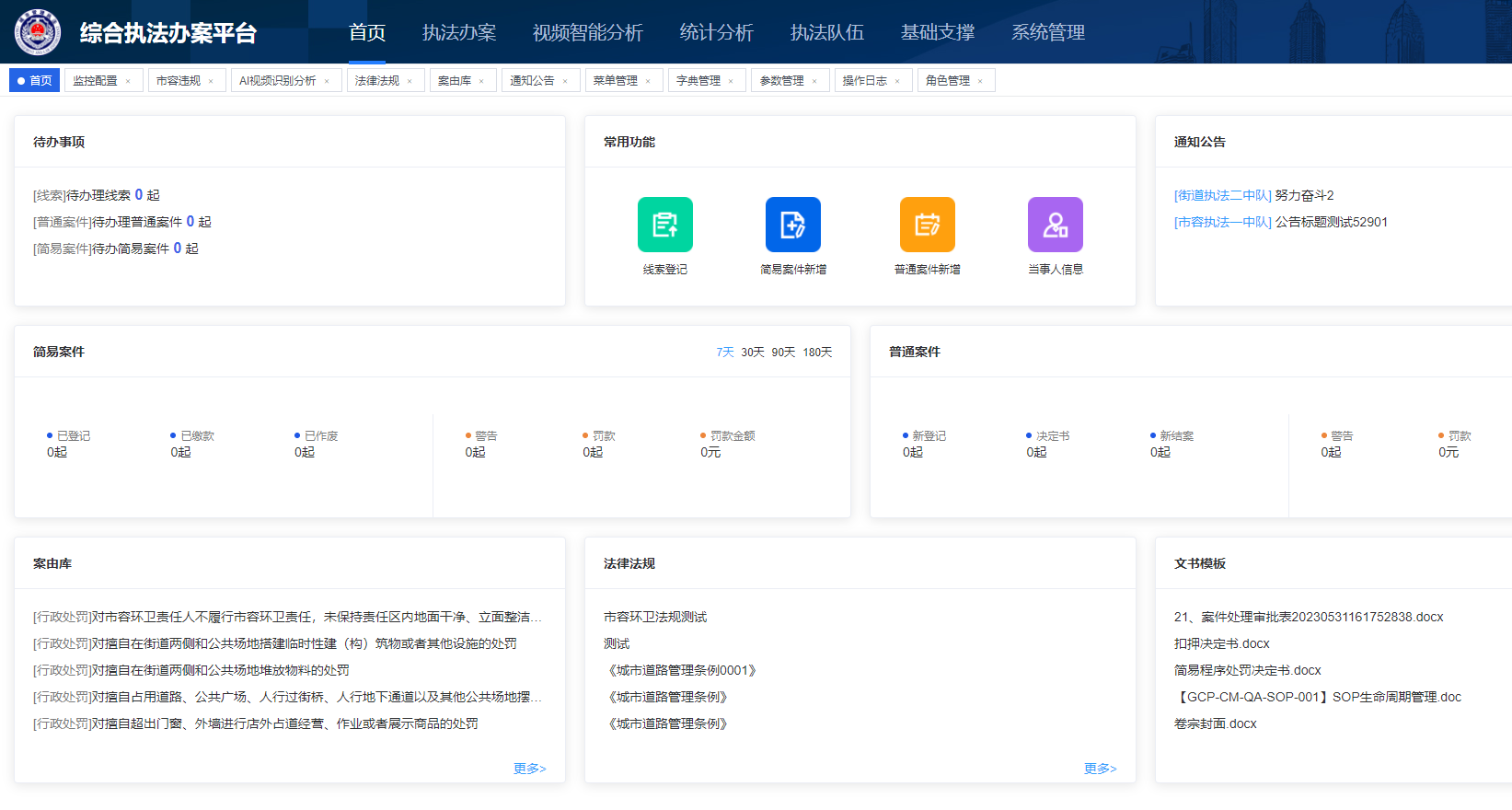
Task: Select the 90天 range for 简易案件
Action: point(783,353)
